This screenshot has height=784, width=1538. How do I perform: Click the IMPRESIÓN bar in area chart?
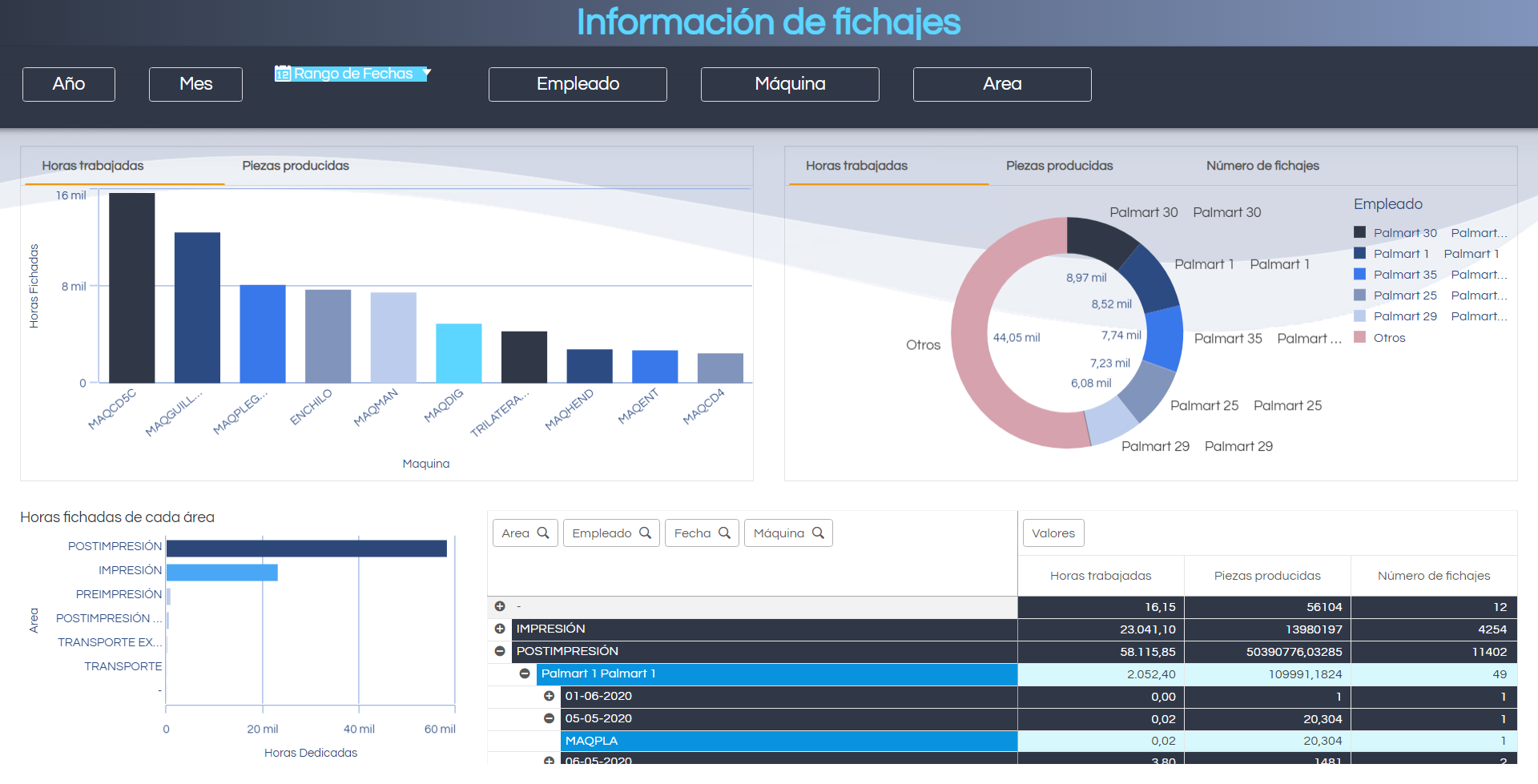click(221, 572)
